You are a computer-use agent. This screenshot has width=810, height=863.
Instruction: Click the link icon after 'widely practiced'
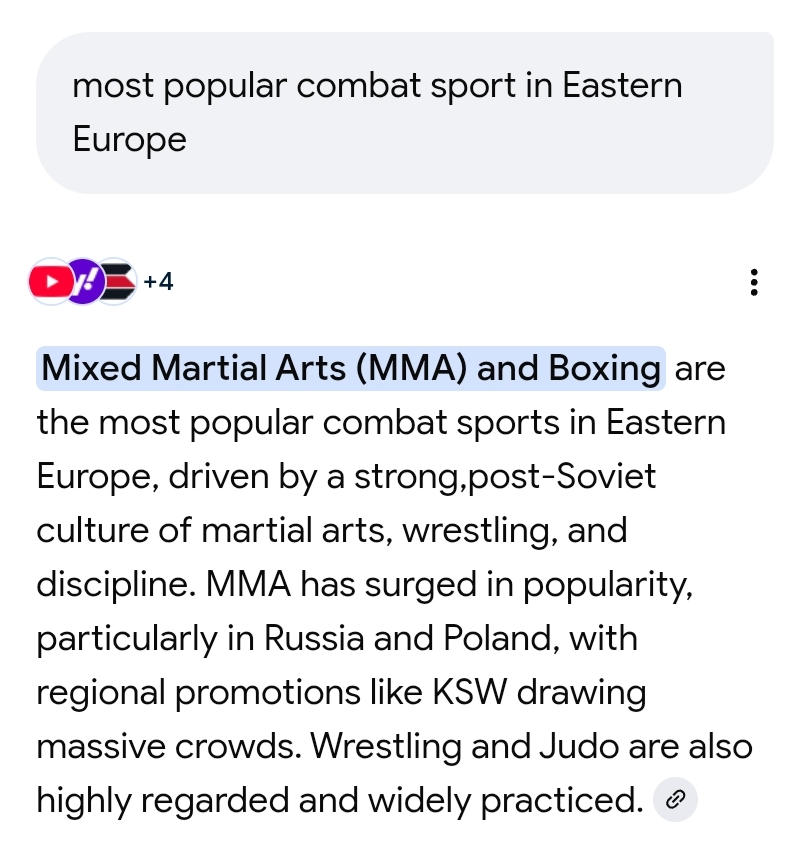[675, 799]
